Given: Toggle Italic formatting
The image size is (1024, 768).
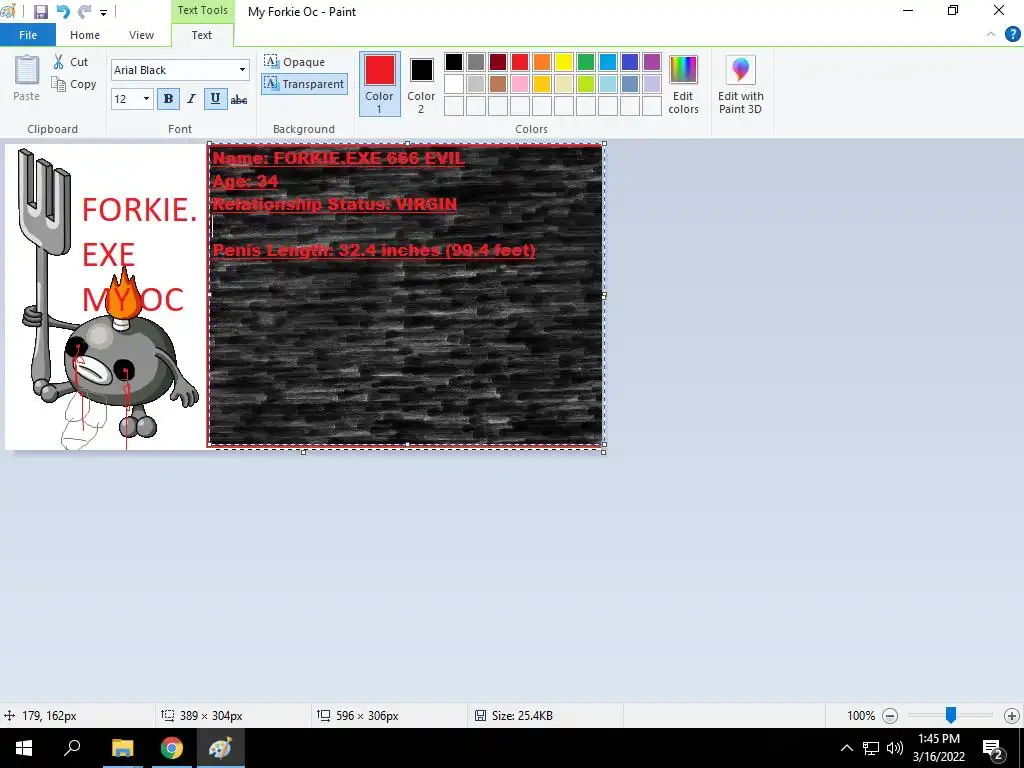Looking at the screenshot, I should 191,99.
